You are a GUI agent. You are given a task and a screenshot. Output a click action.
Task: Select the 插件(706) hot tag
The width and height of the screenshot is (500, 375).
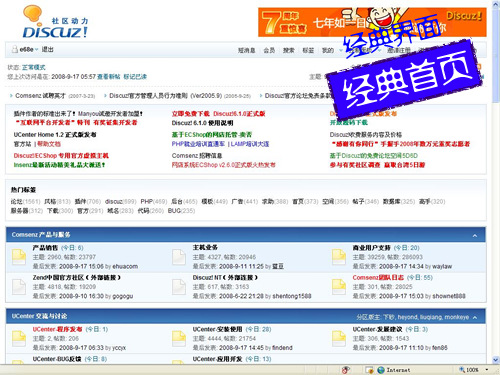tap(88, 202)
